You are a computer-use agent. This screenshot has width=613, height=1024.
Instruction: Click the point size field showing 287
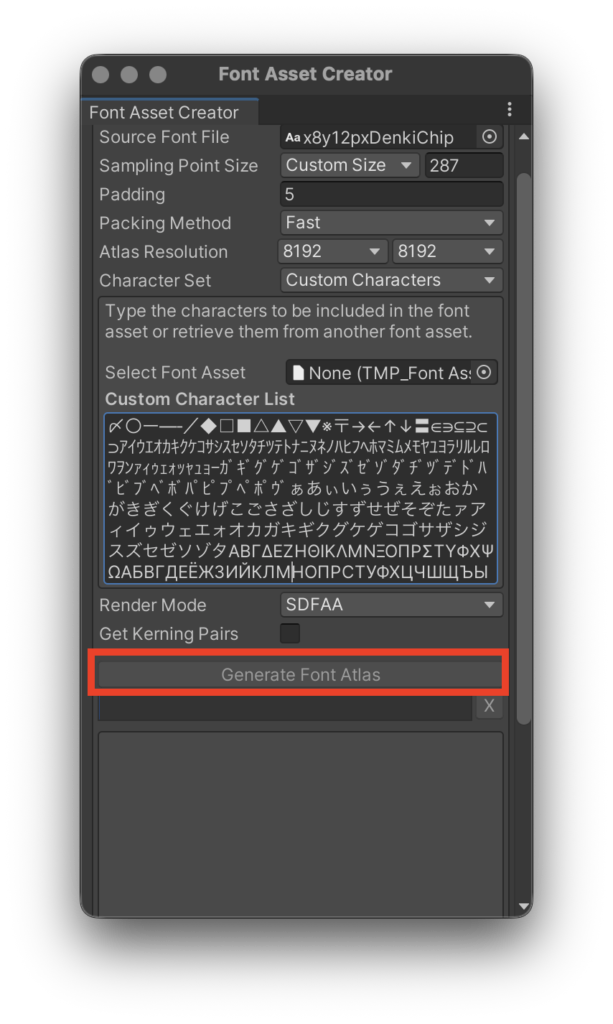point(464,166)
